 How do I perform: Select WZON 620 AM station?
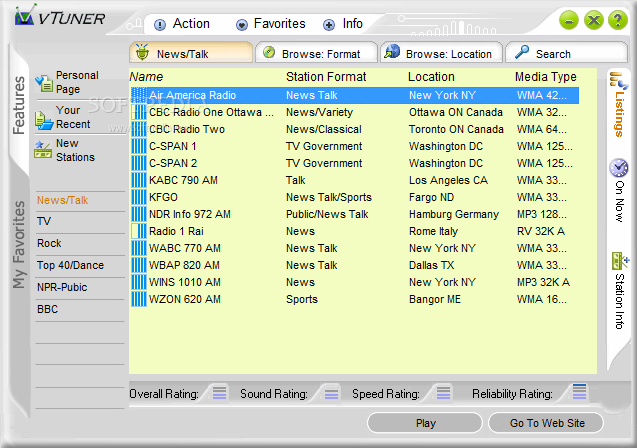(355, 300)
